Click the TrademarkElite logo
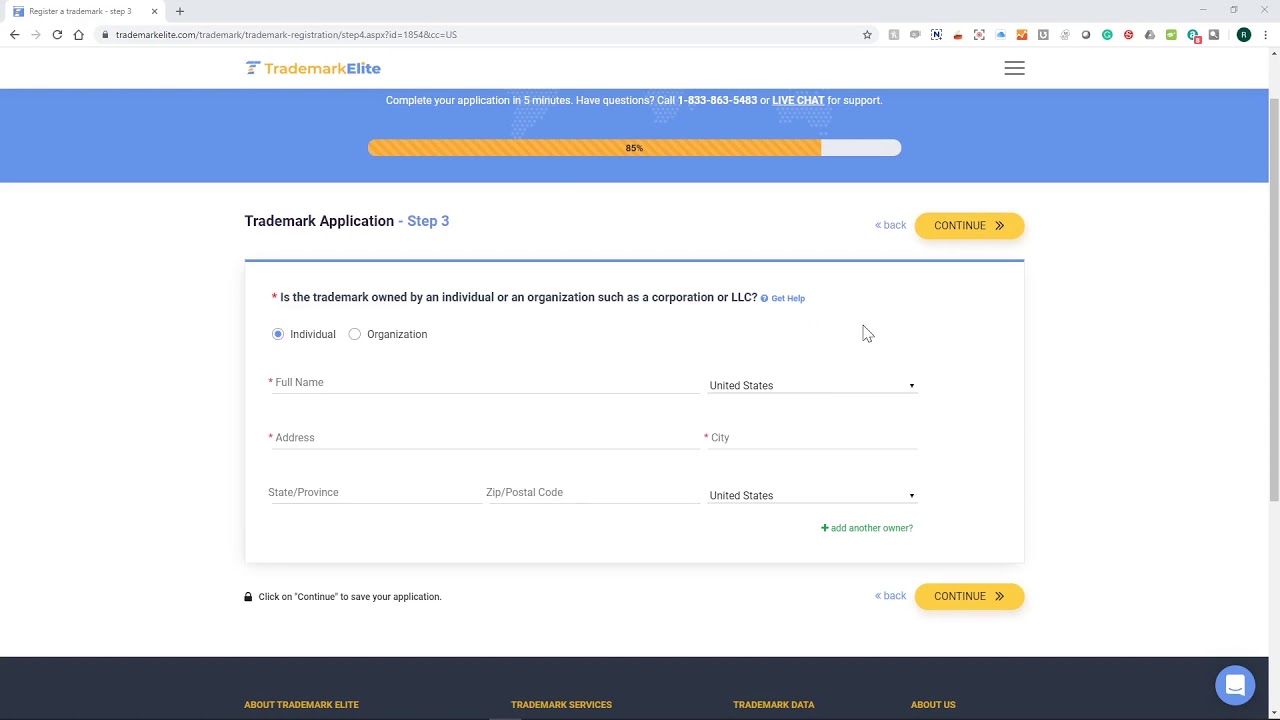 click(313, 68)
